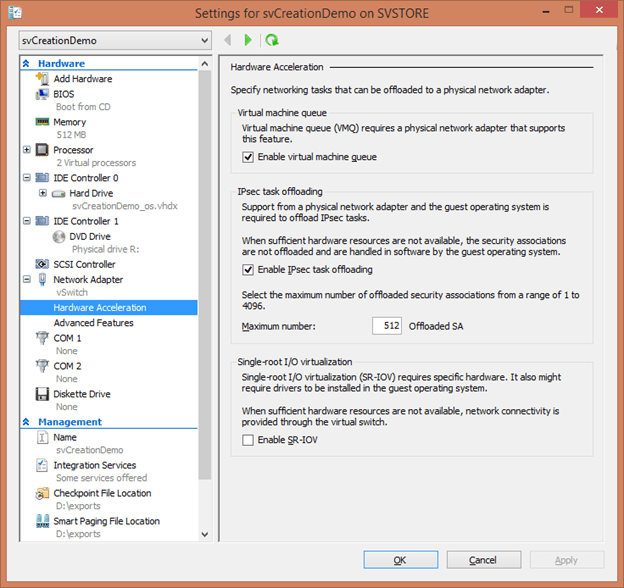
Task: Select the Diskette Drive entry
Action: [x=82, y=394]
